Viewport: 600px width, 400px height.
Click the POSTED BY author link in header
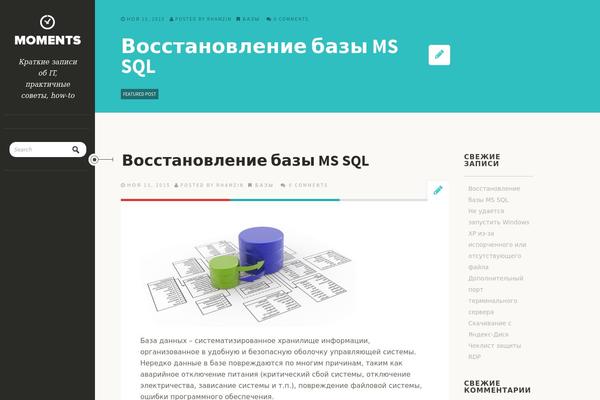click(x=203, y=19)
